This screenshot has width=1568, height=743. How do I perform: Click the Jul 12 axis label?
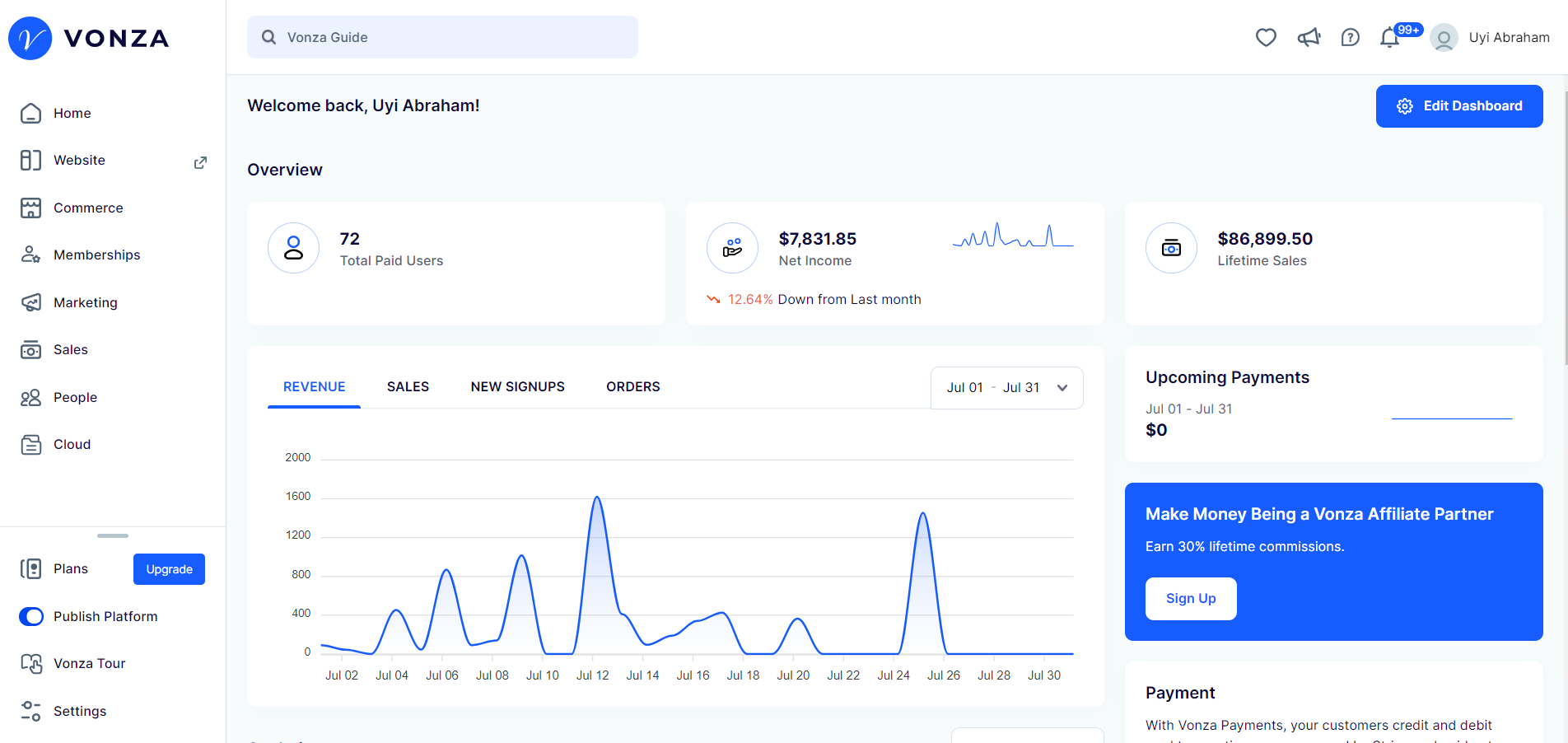[x=592, y=675]
